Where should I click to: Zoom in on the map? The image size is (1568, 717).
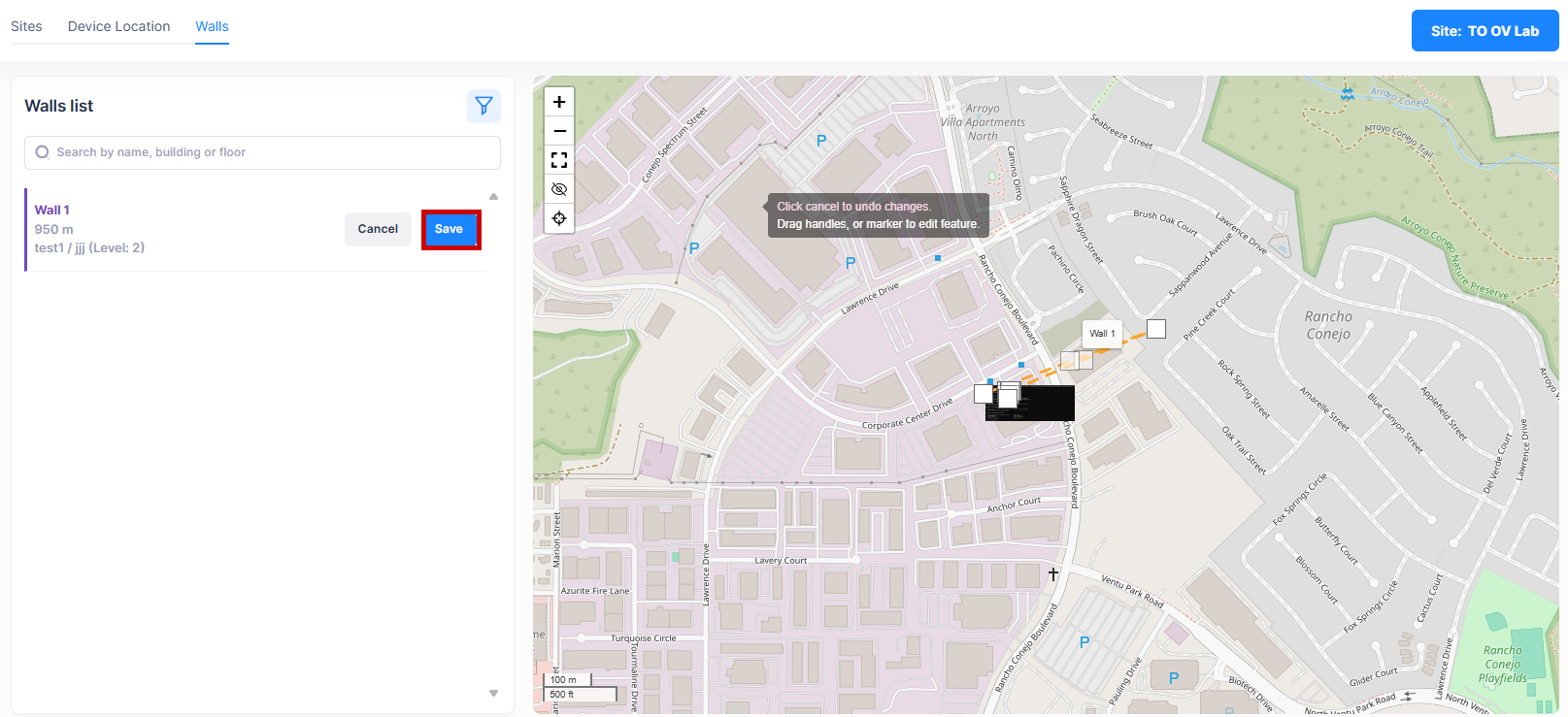point(559,102)
